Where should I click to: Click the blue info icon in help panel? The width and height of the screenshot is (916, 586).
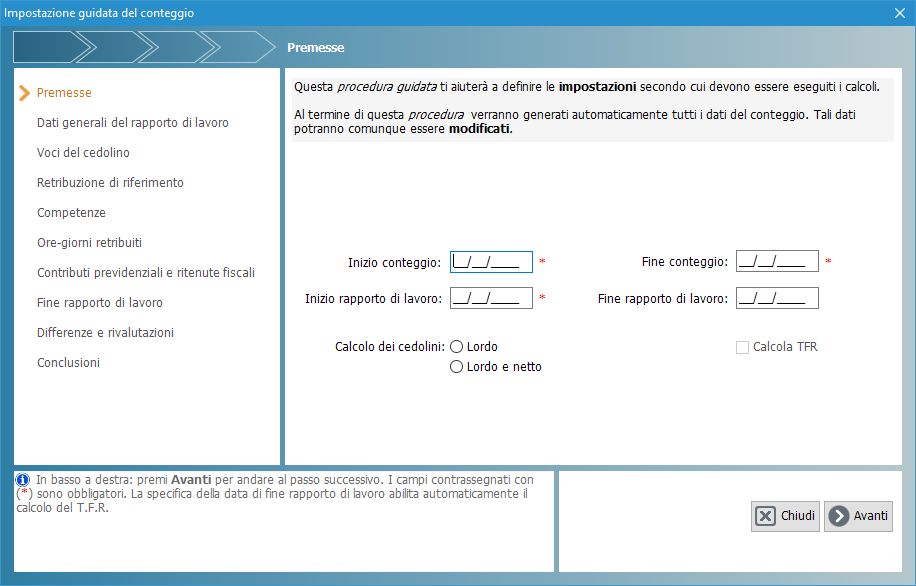[x=22, y=480]
